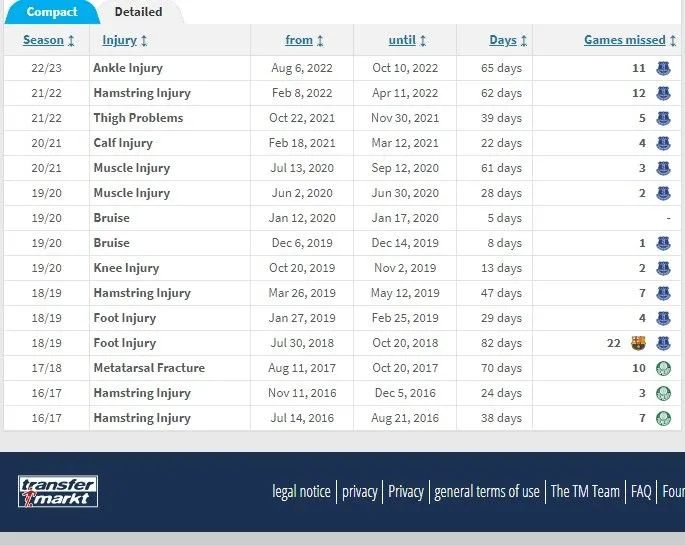The width and height of the screenshot is (685, 545).
Task: Open the general terms of use link
Action: pyautogui.click(x=487, y=491)
